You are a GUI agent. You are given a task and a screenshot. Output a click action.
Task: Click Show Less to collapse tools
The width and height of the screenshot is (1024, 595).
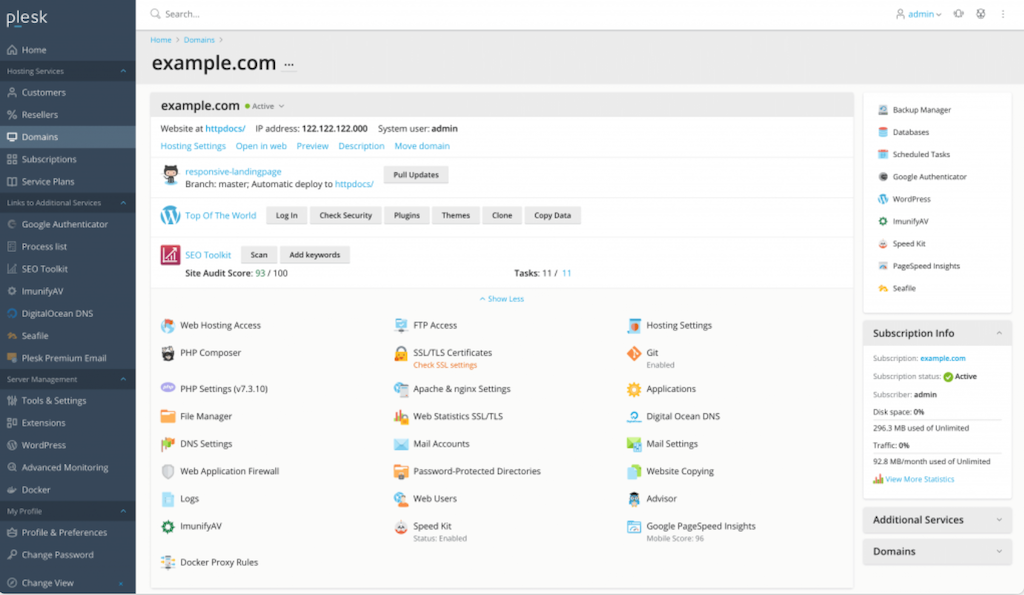point(502,299)
